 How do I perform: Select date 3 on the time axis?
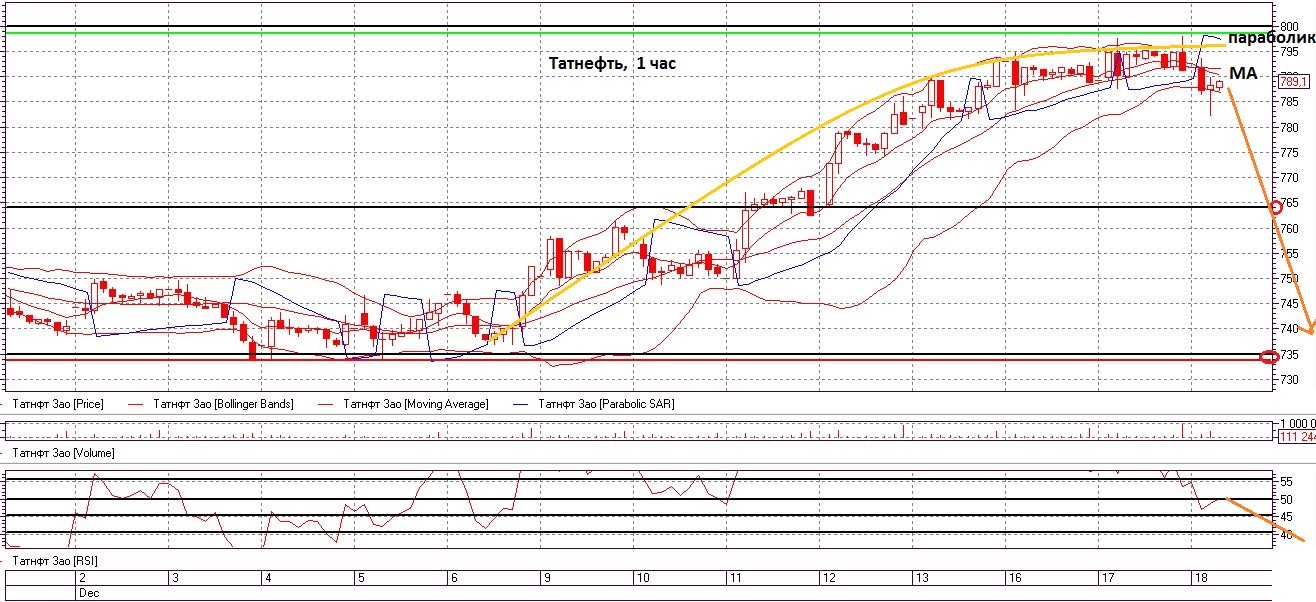pyautogui.click(x=176, y=578)
